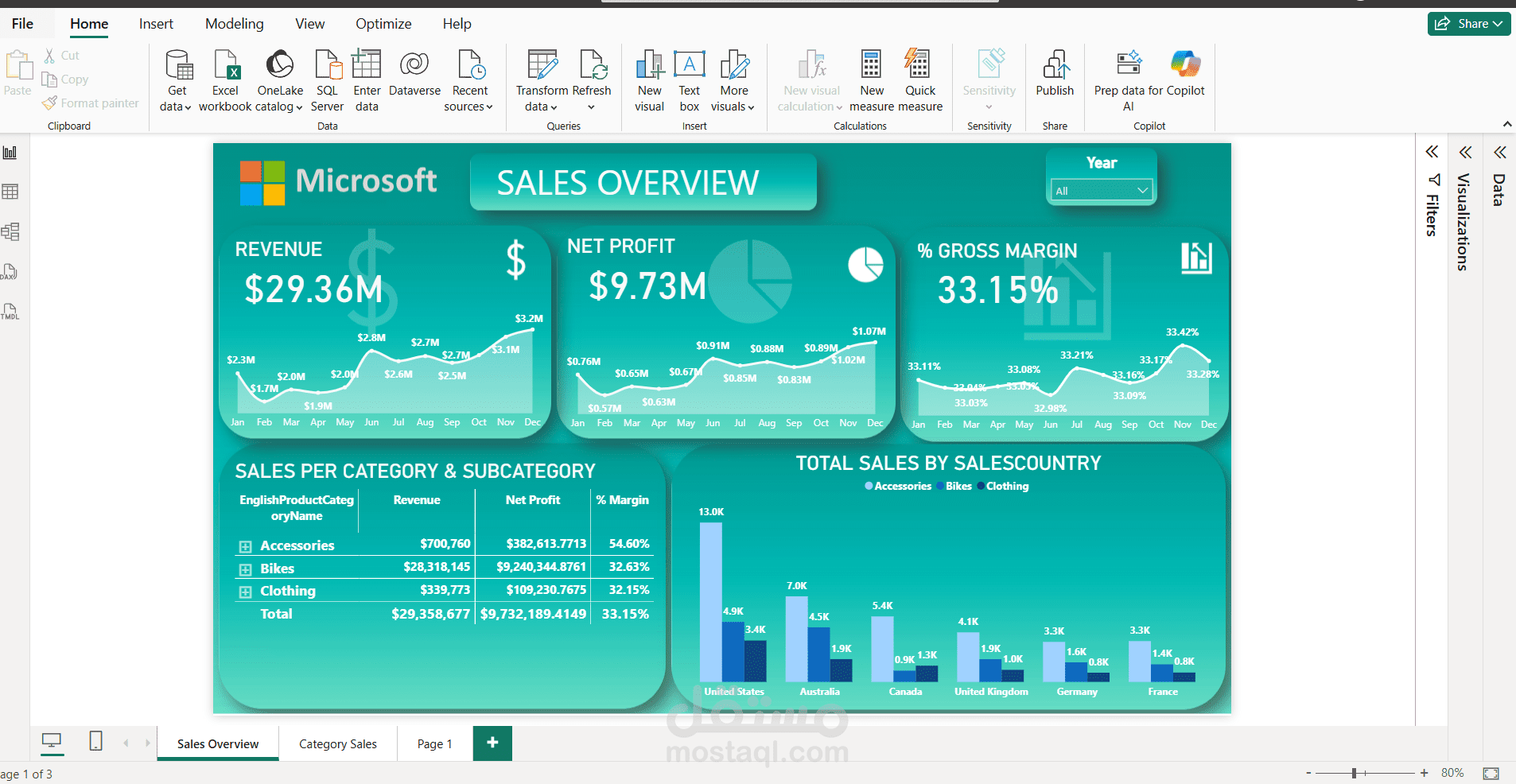Switch to the Modeling ribbon tab

(x=235, y=24)
